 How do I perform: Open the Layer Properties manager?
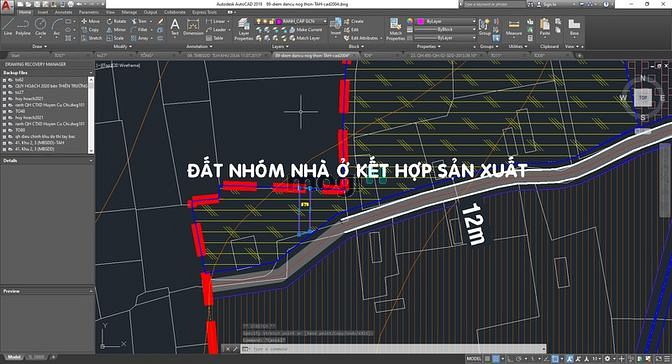point(243,29)
